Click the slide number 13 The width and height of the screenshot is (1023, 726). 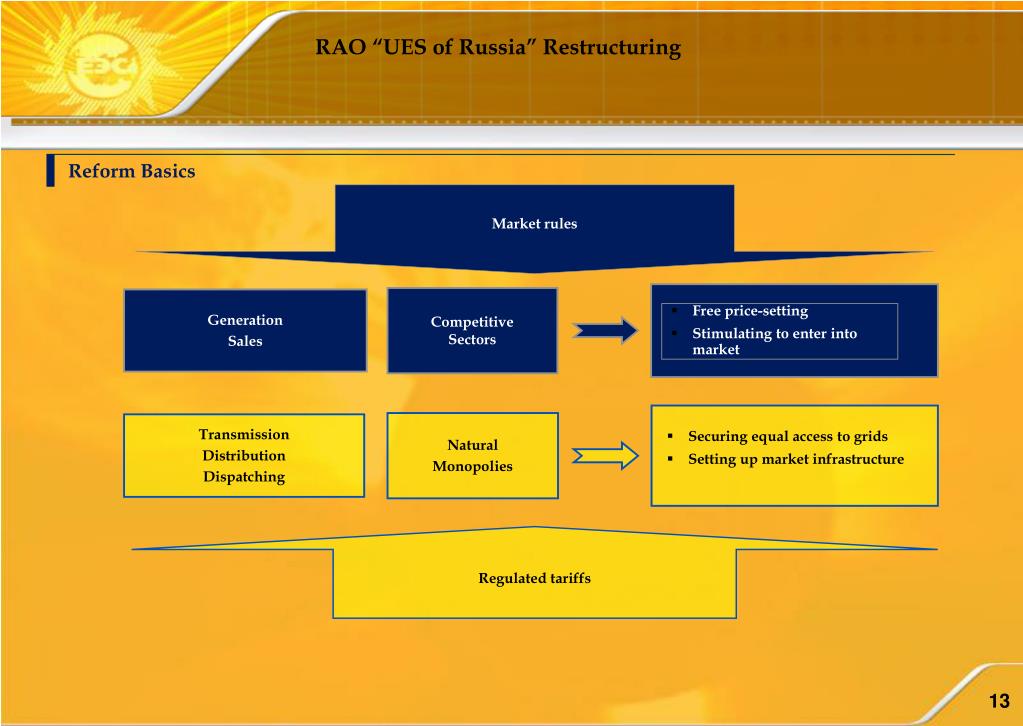click(x=999, y=701)
